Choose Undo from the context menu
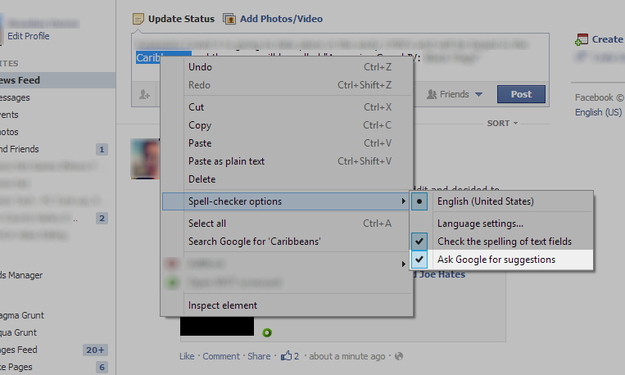The height and width of the screenshot is (375, 625). point(287,67)
